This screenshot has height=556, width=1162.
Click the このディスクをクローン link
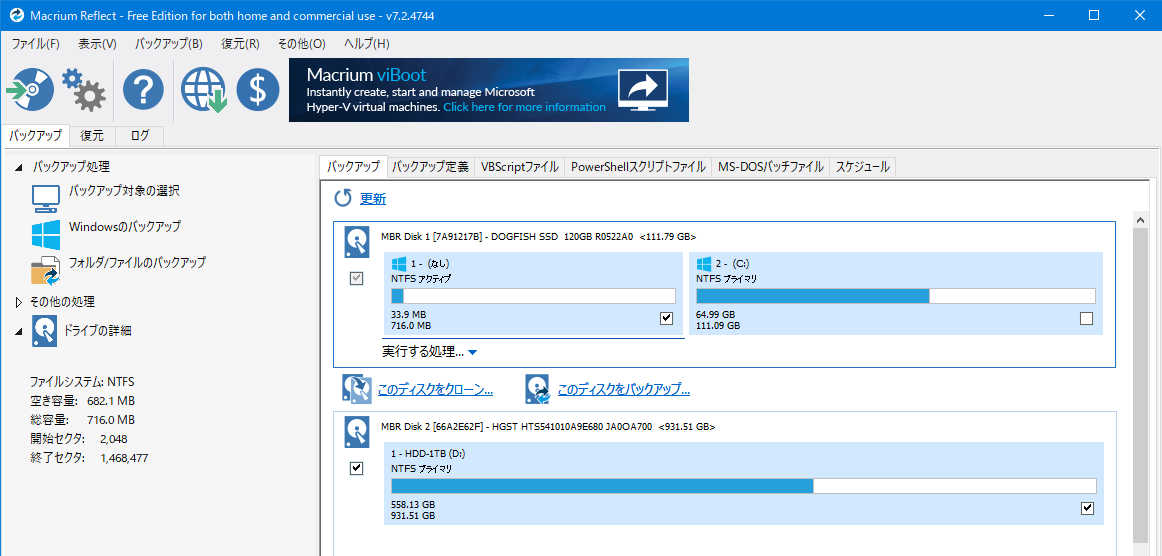click(434, 389)
